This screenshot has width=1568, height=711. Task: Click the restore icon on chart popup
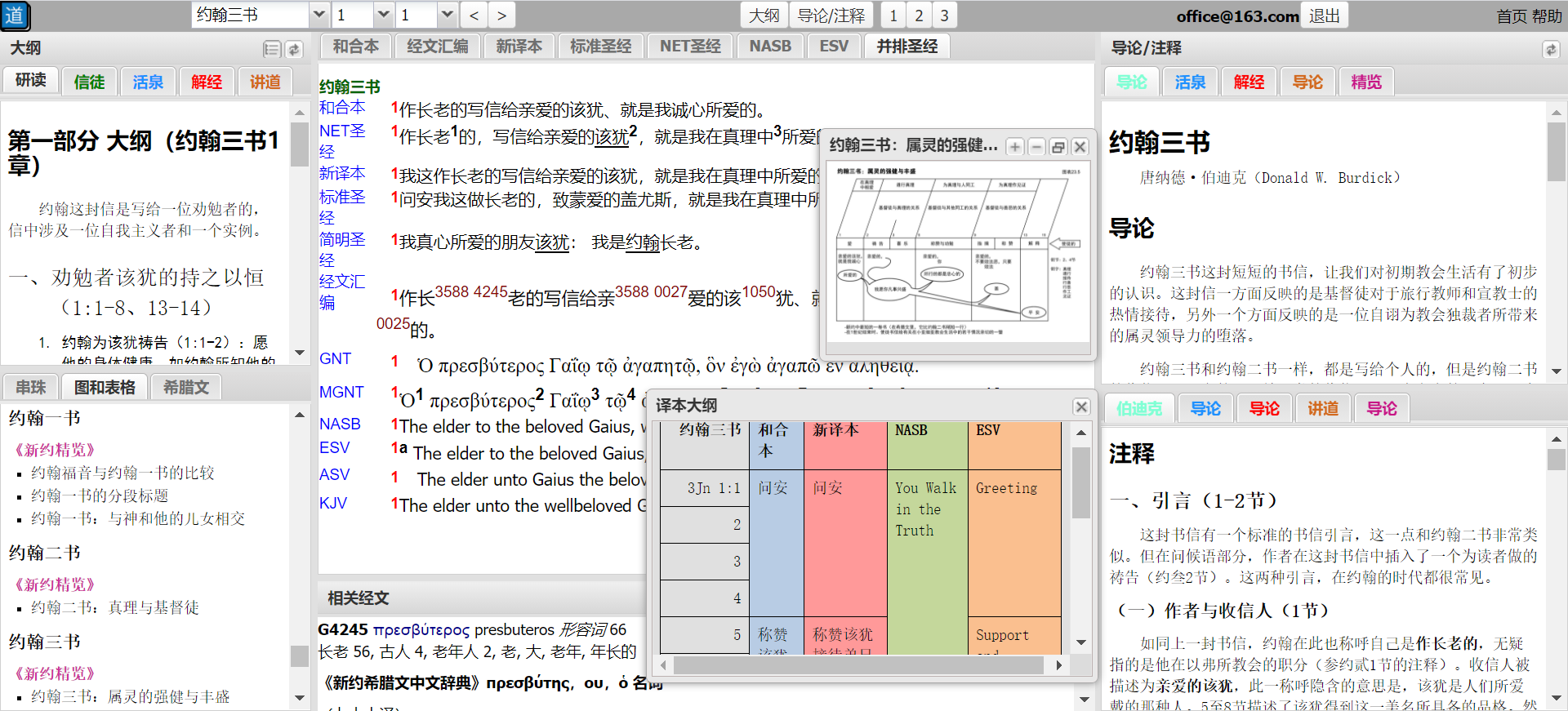[1058, 147]
